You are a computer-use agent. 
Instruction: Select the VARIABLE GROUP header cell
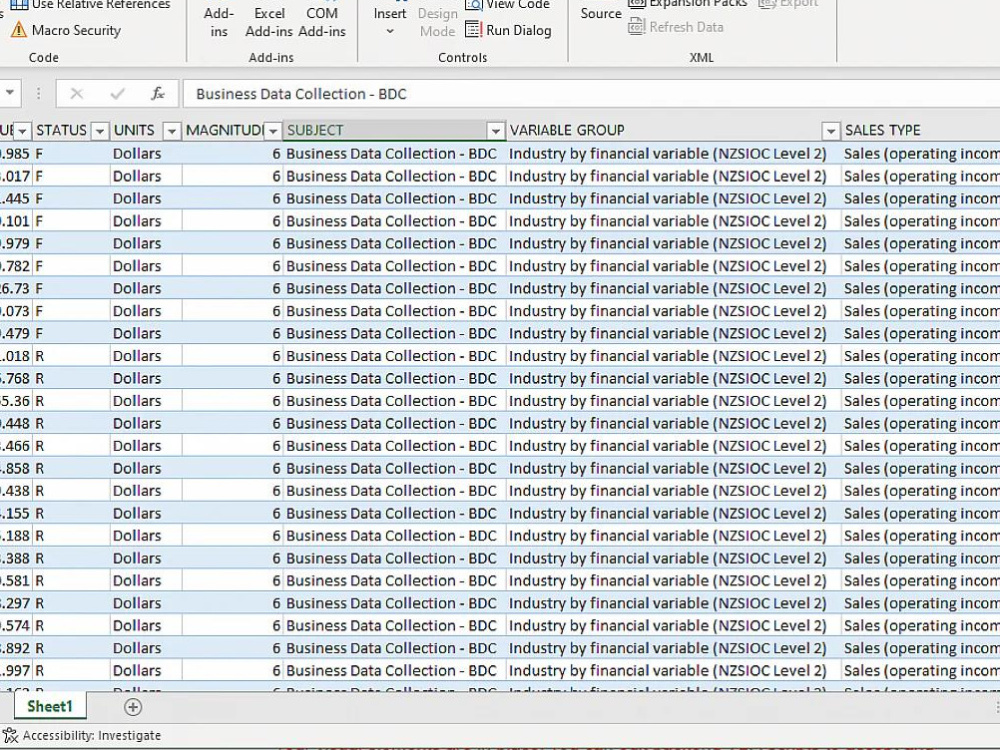point(673,130)
